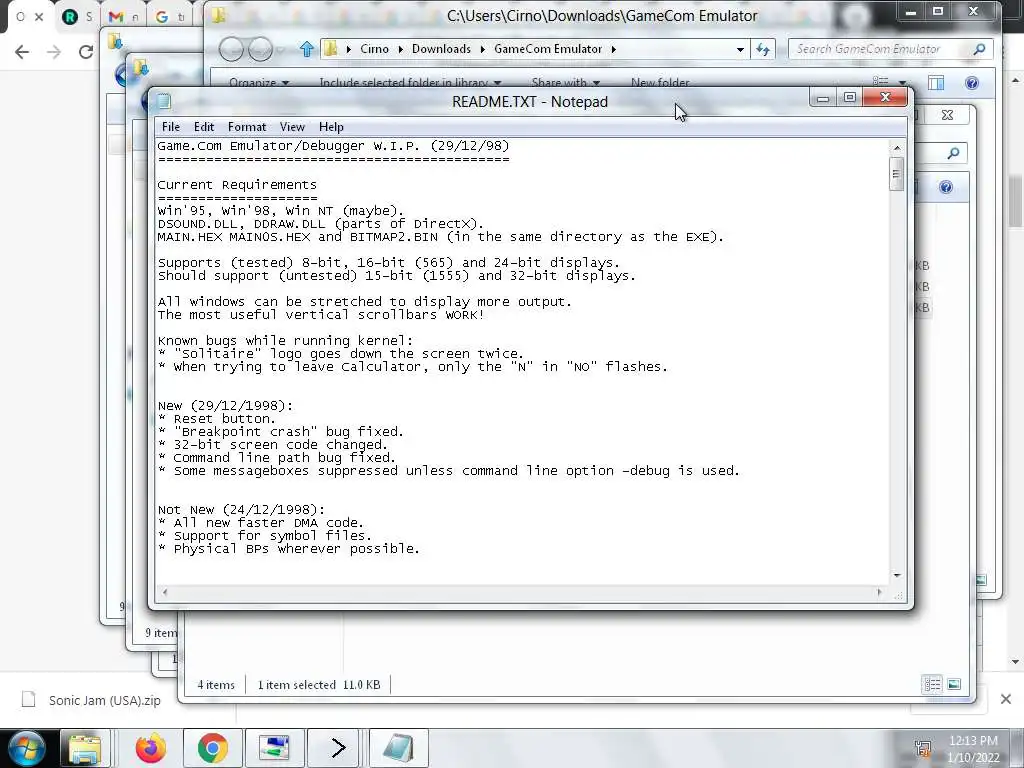Click the arrow-shaped app icon in taskbar
Image resolution: width=1024 pixels, height=768 pixels.
click(x=336, y=748)
